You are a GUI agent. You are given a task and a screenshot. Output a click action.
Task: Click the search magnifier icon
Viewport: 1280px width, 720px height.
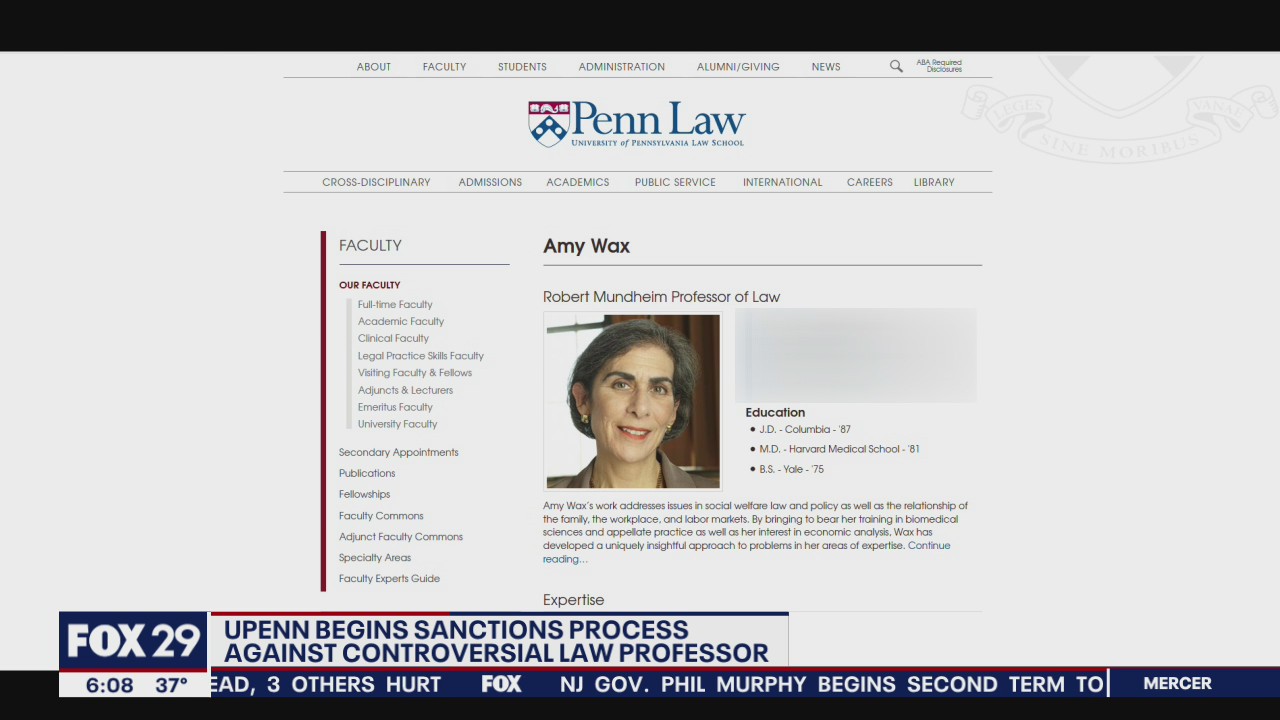tap(896, 66)
